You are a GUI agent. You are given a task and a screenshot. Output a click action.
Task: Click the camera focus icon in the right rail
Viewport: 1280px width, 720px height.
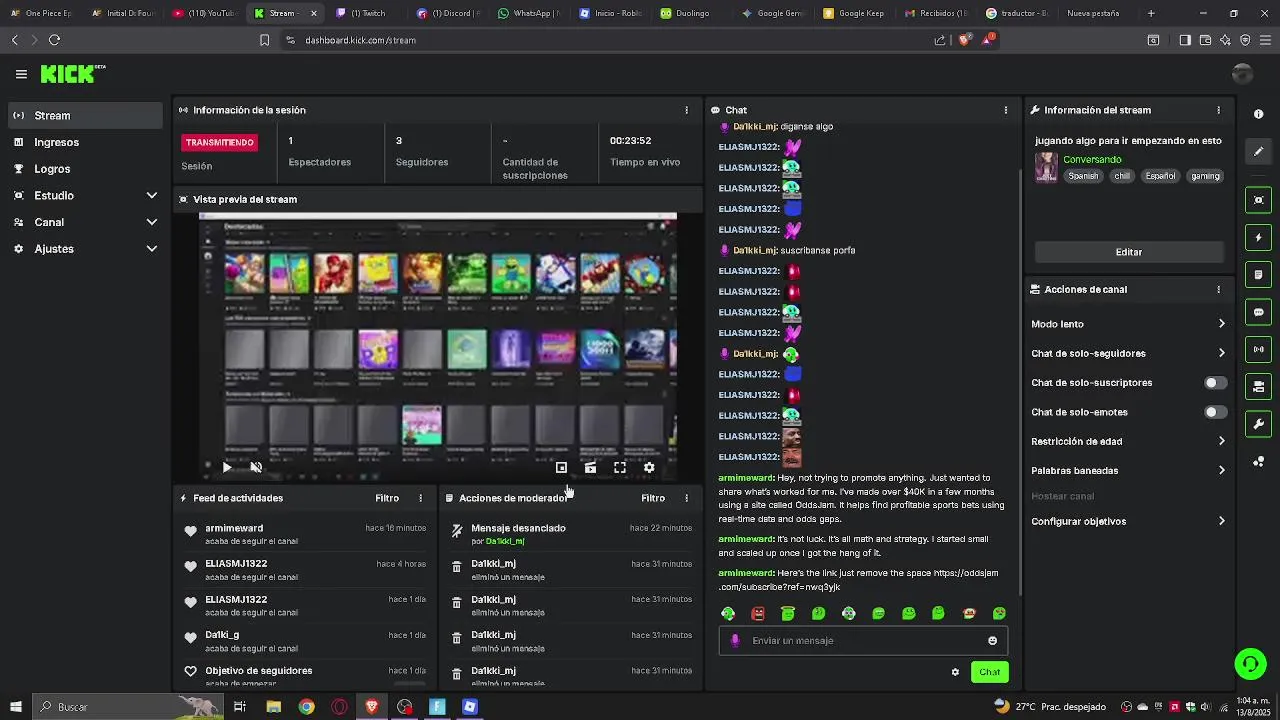coord(1258,200)
